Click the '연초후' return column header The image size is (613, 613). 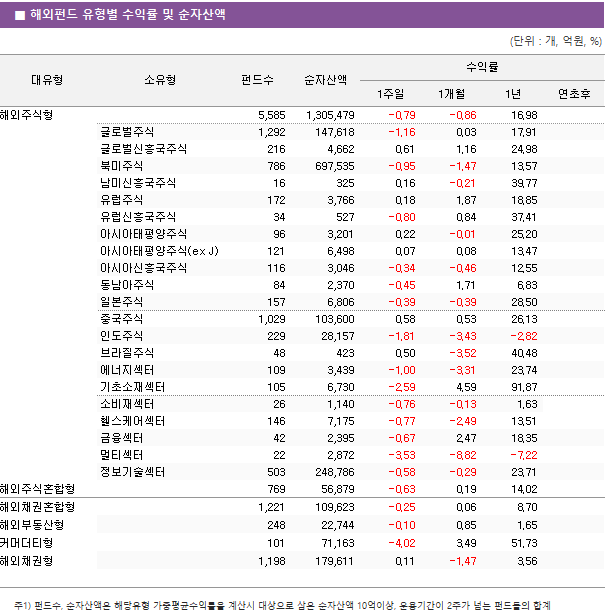tap(574, 94)
